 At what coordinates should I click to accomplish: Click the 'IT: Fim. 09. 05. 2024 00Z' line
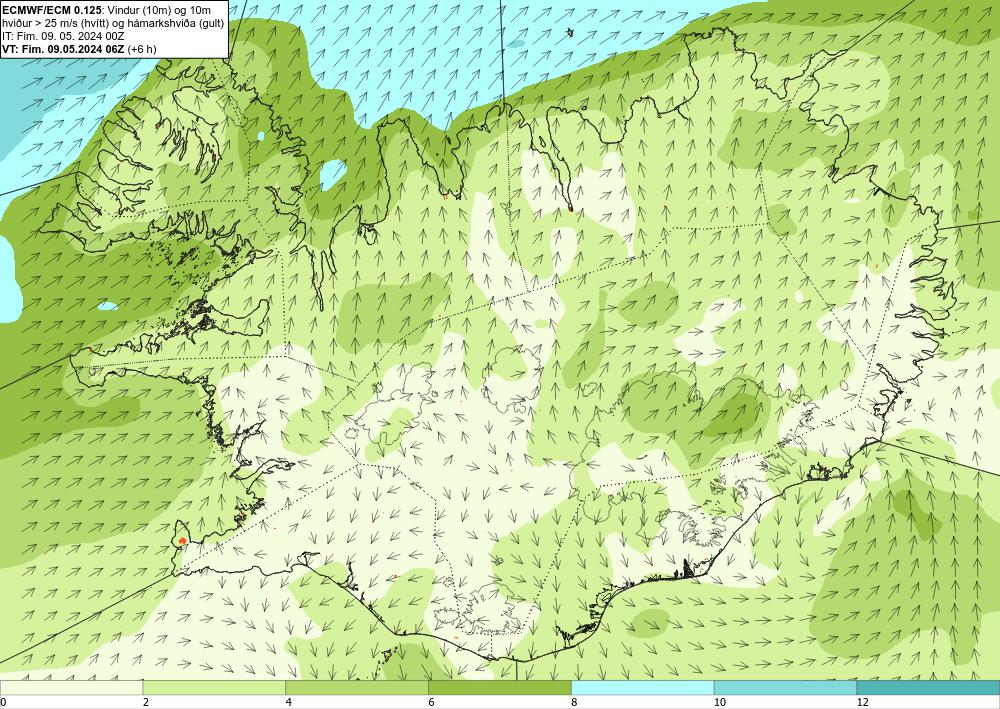coord(63,36)
